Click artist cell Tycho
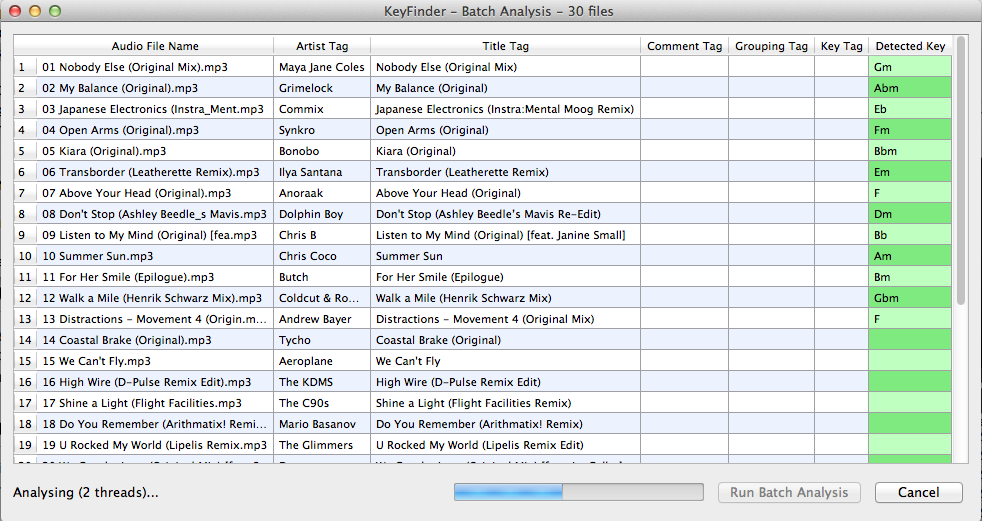 click(x=322, y=339)
